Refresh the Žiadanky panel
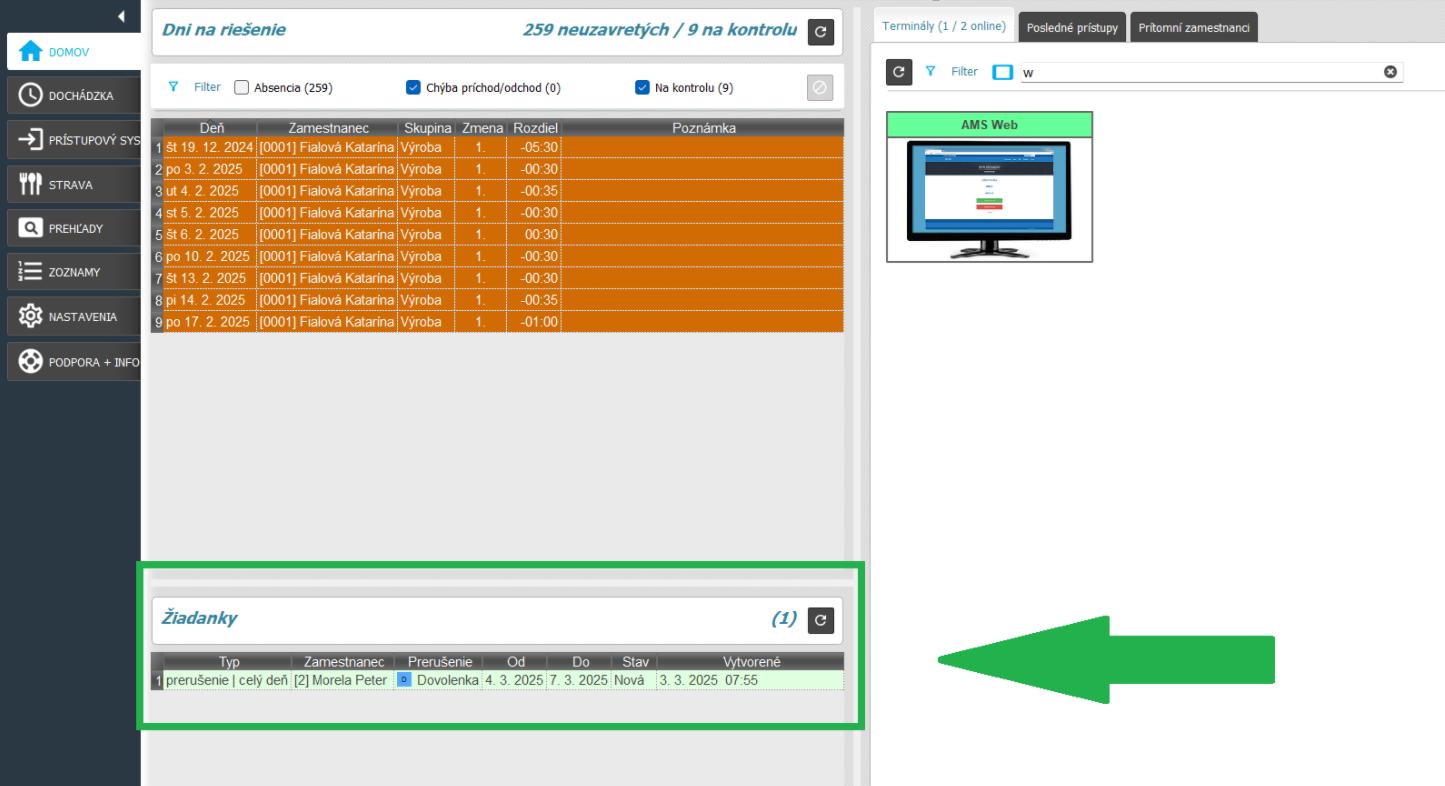The width and height of the screenshot is (1445, 786). tap(820, 621)
